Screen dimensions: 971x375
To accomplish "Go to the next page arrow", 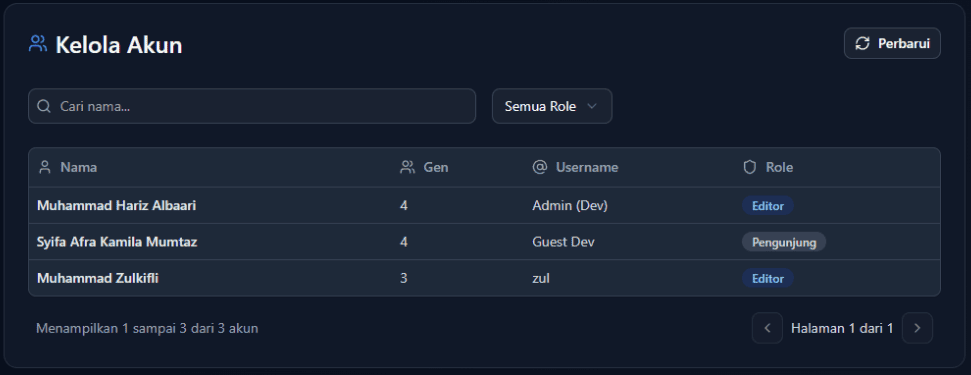I will [917, 328].
